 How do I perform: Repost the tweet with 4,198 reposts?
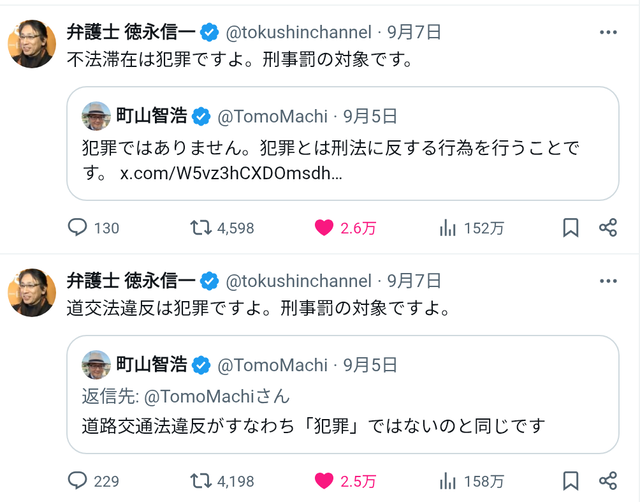201,480
